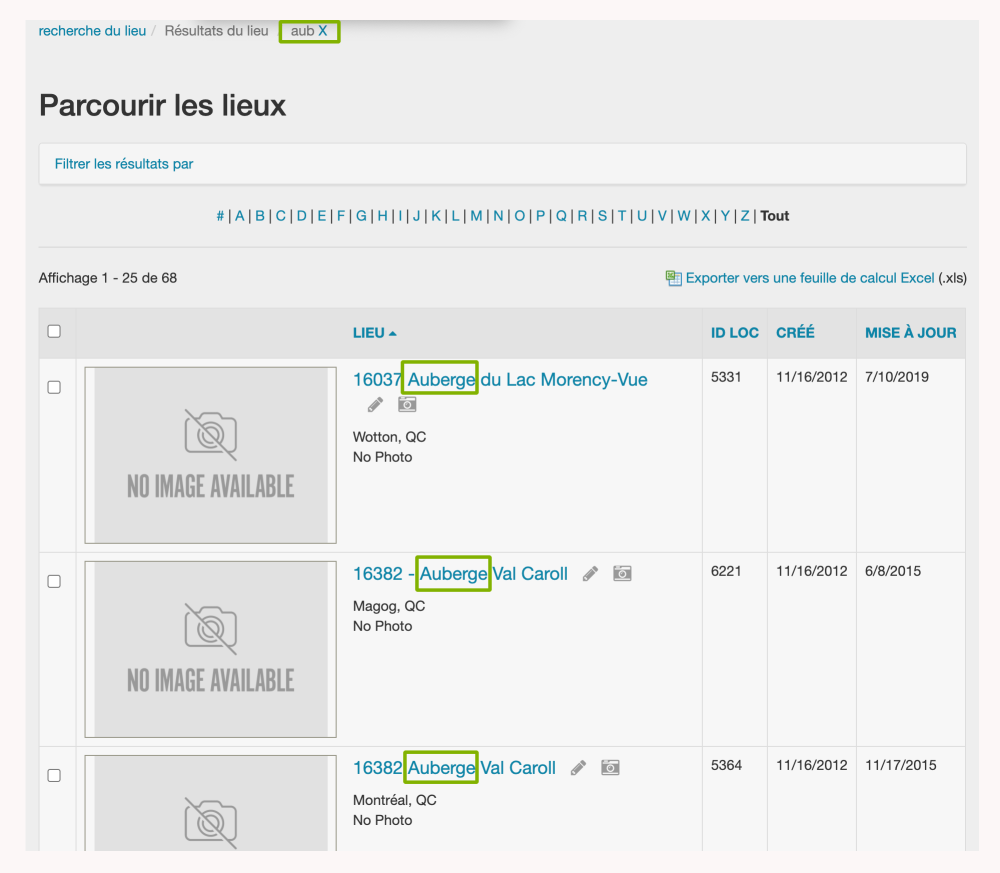Viewport: 1000px width, 873px height.
Task: Check the box for Auberge du Lac Morency-Vue
Action: [x=54, y=387]
